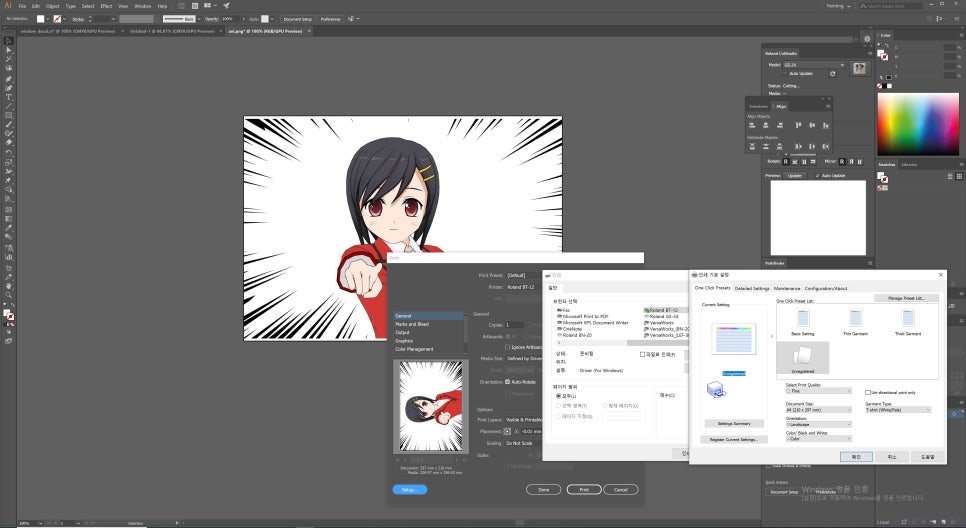Toggle Ignore Artboards checkbox
This screenshot has width=966, height=528.
click(508, 347)
